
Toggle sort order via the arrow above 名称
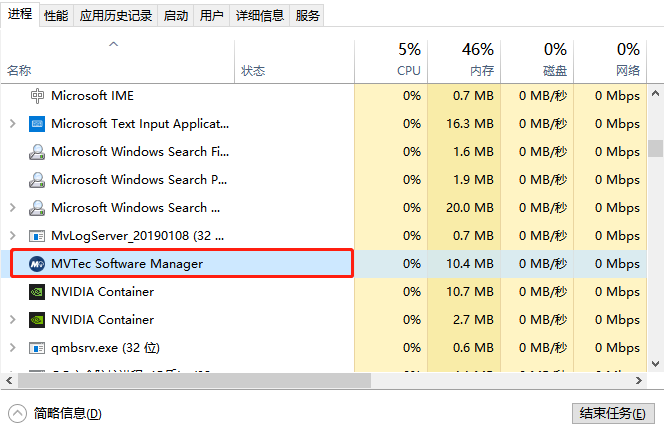(x=113, y=44)
